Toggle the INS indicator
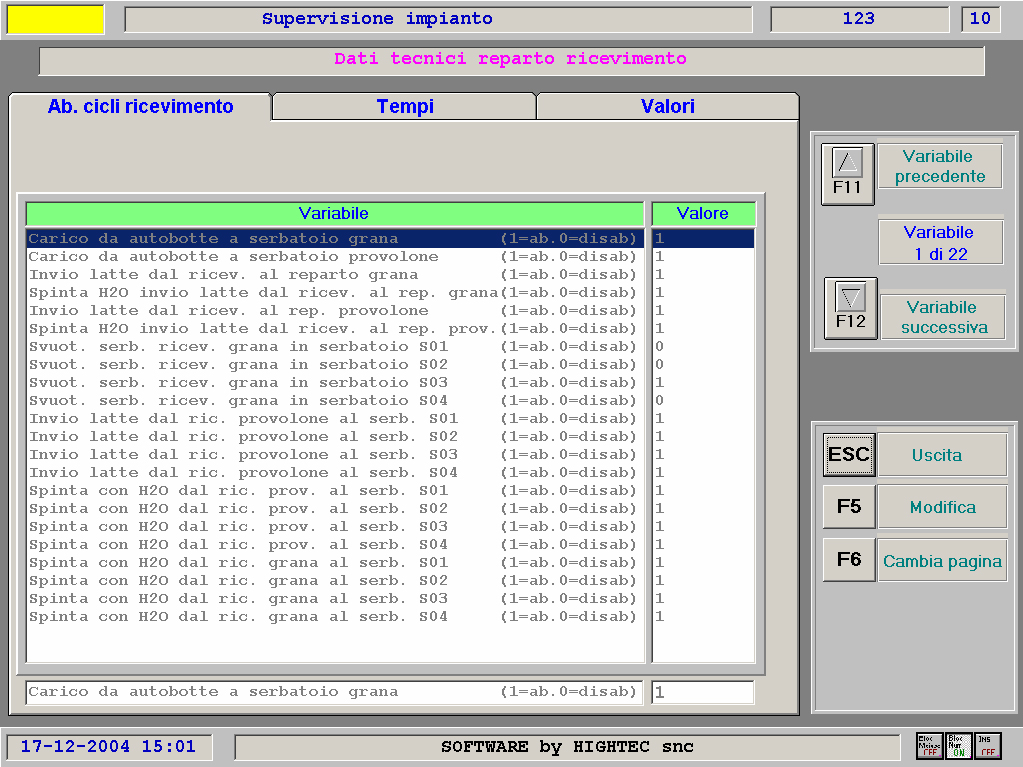This screenshot has height=767, width=1023. point(987,746)
